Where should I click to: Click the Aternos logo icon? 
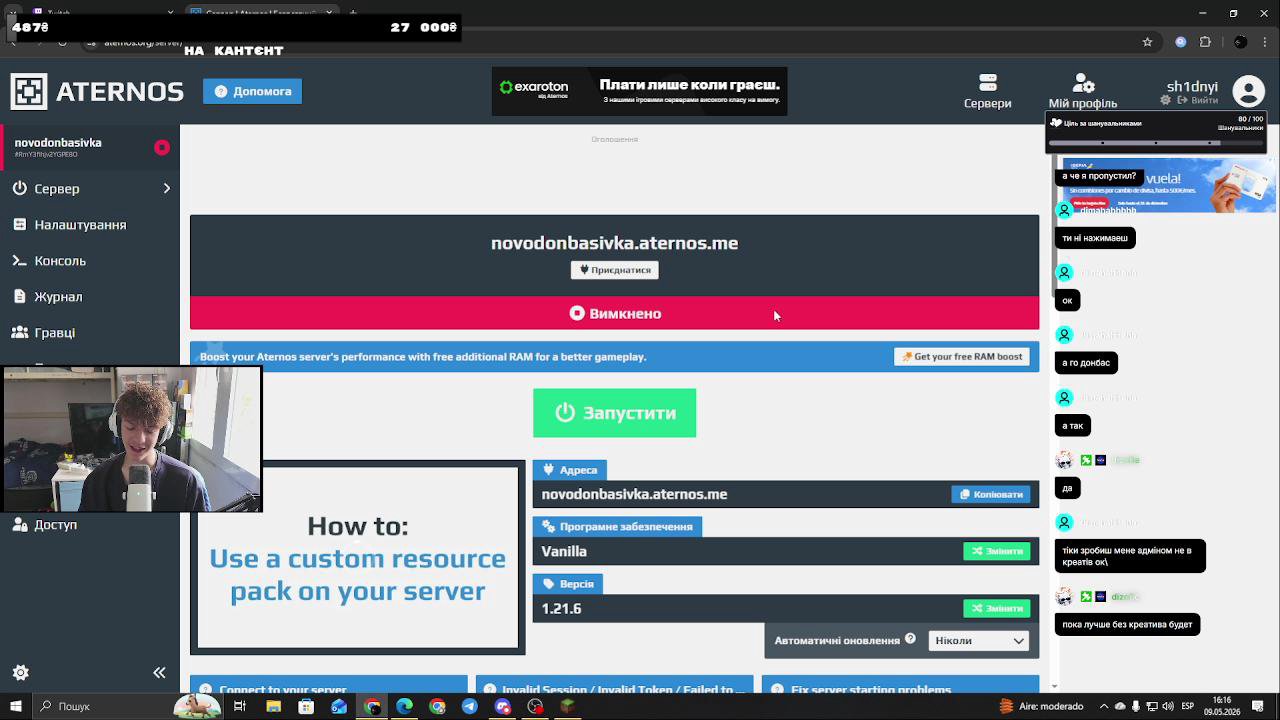(x=29, y=91)
